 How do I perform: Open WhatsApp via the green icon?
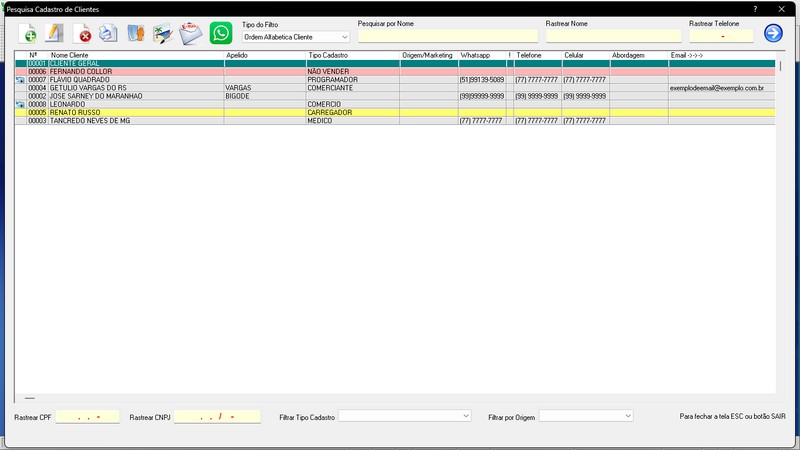pyautogui.click(x=220, y=33)
